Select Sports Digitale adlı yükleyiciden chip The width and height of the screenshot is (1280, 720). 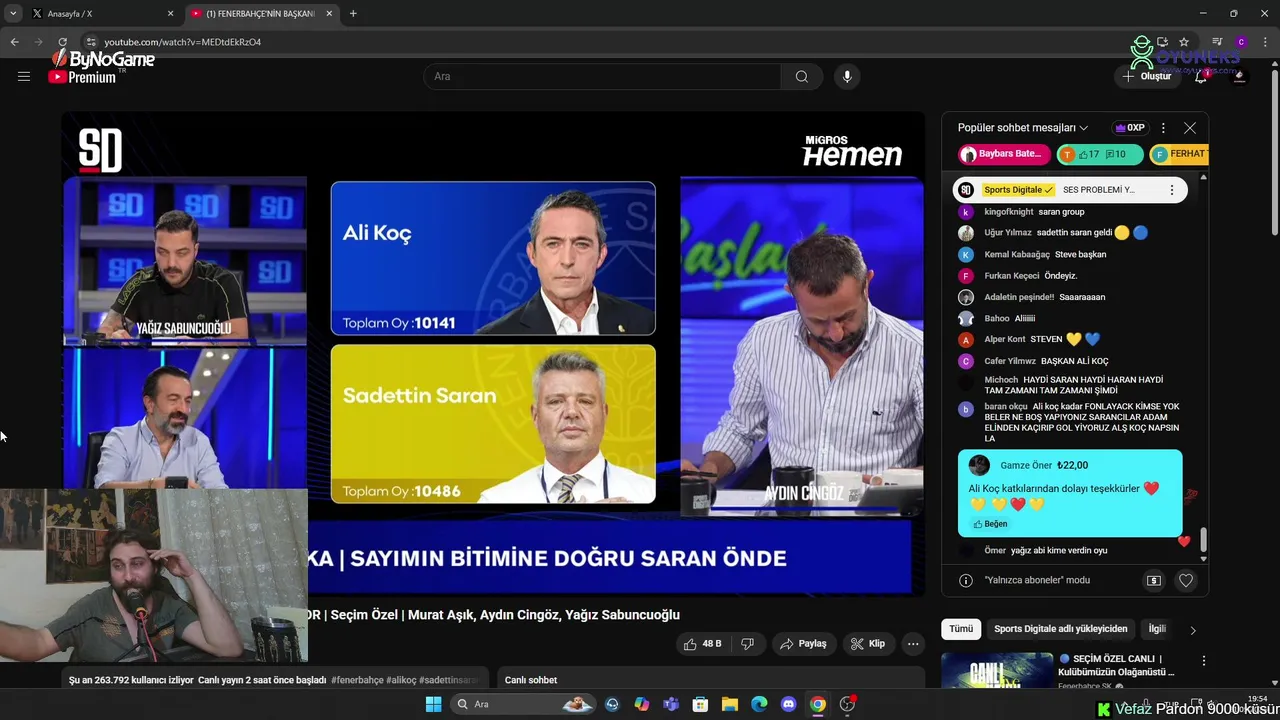(x=1060, y=629)
